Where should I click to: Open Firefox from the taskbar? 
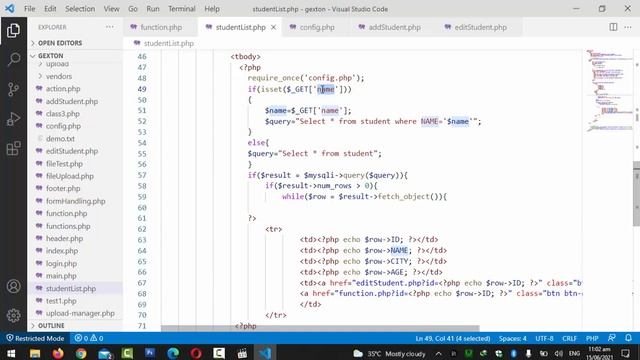point(58,353)
